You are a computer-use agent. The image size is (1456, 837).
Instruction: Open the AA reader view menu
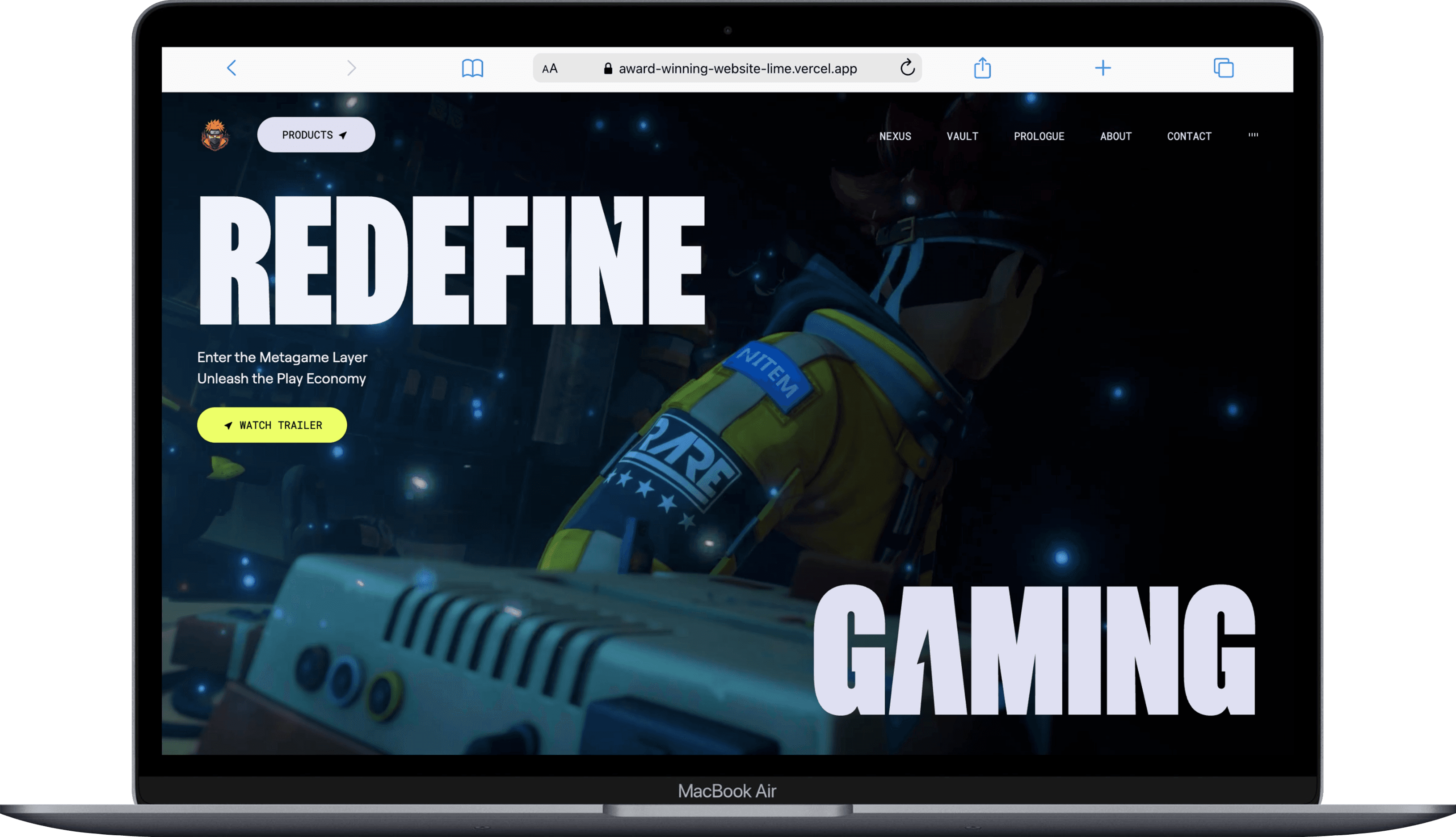(x=549, y=69)
